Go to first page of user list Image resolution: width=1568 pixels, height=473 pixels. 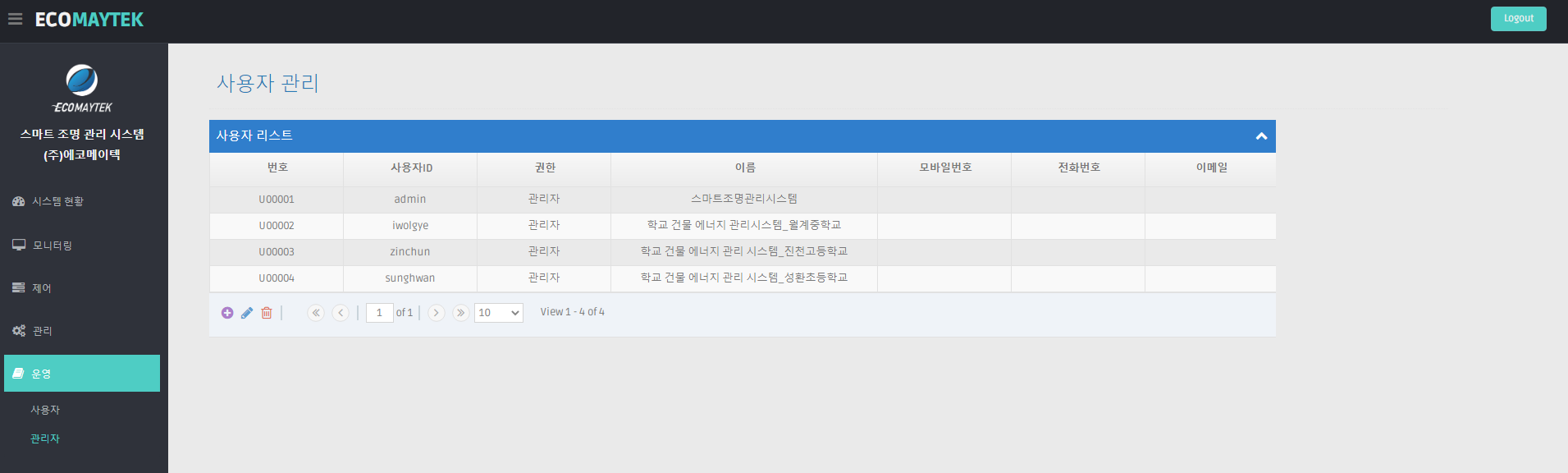(x=316, y=313)
